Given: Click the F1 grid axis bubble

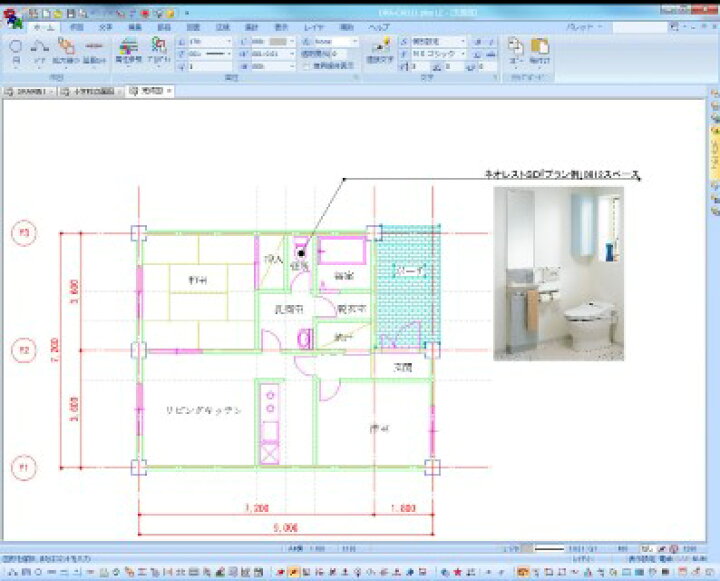Looking at the screenshot, I should (23, 468).
